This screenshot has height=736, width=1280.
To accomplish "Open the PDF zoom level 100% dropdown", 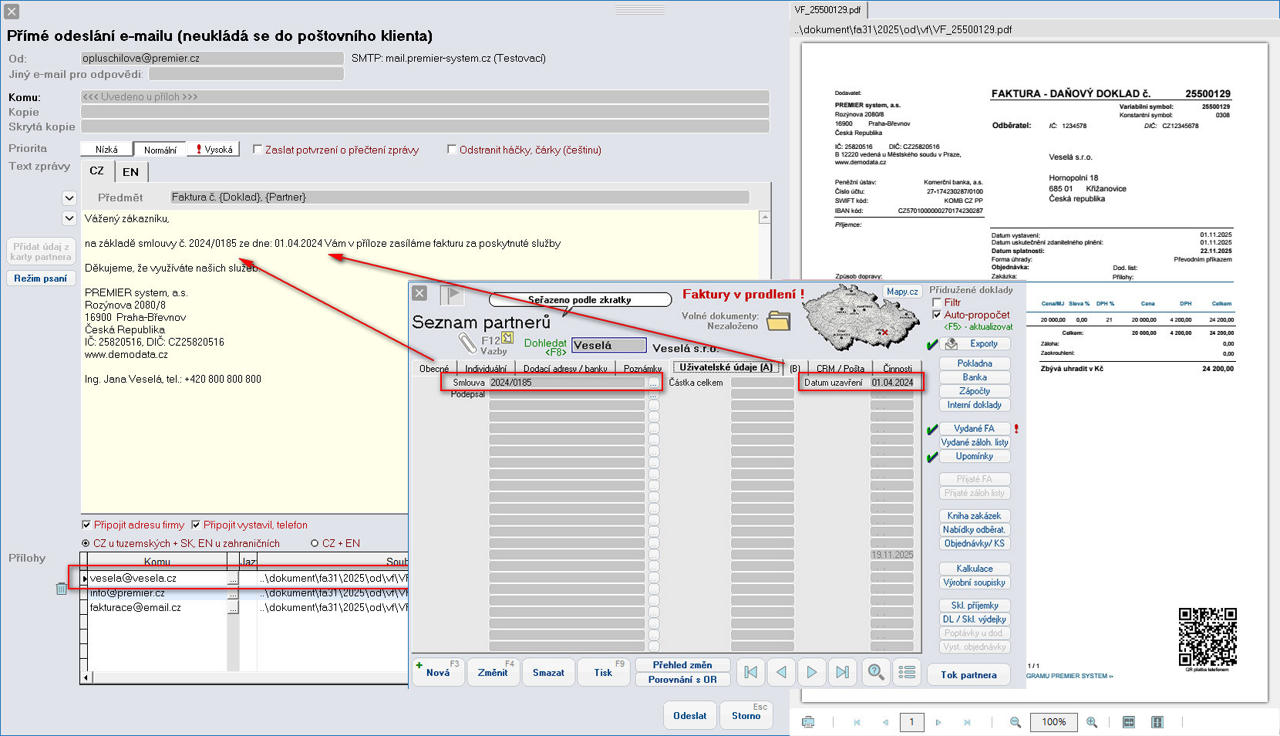I will (1053, 722).
